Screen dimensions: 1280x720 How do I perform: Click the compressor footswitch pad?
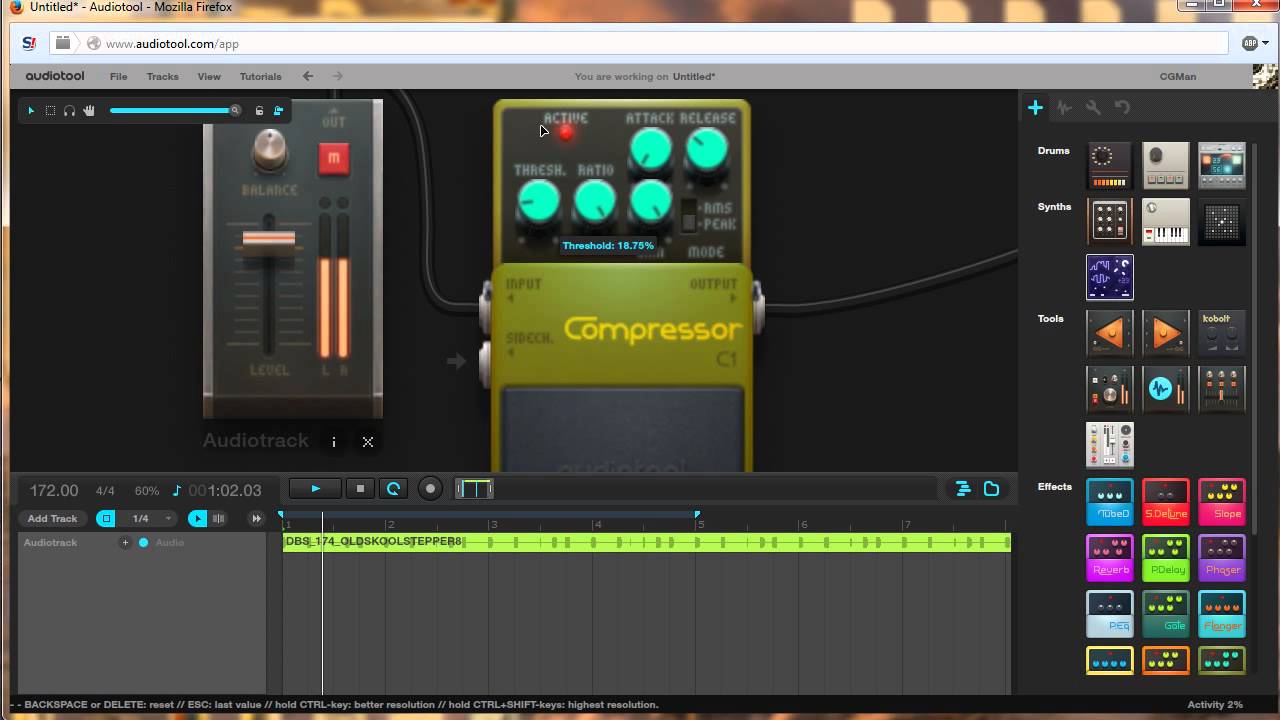point(622,430)
